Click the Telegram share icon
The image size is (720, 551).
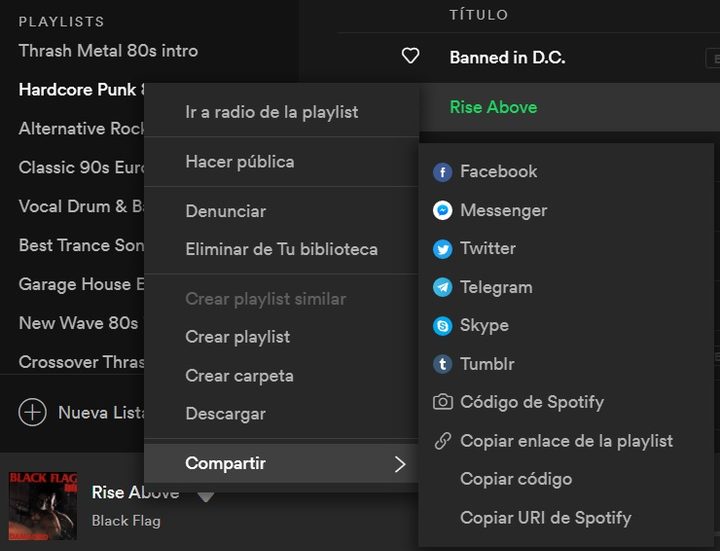pyautogui.click(x=442, y=288)
